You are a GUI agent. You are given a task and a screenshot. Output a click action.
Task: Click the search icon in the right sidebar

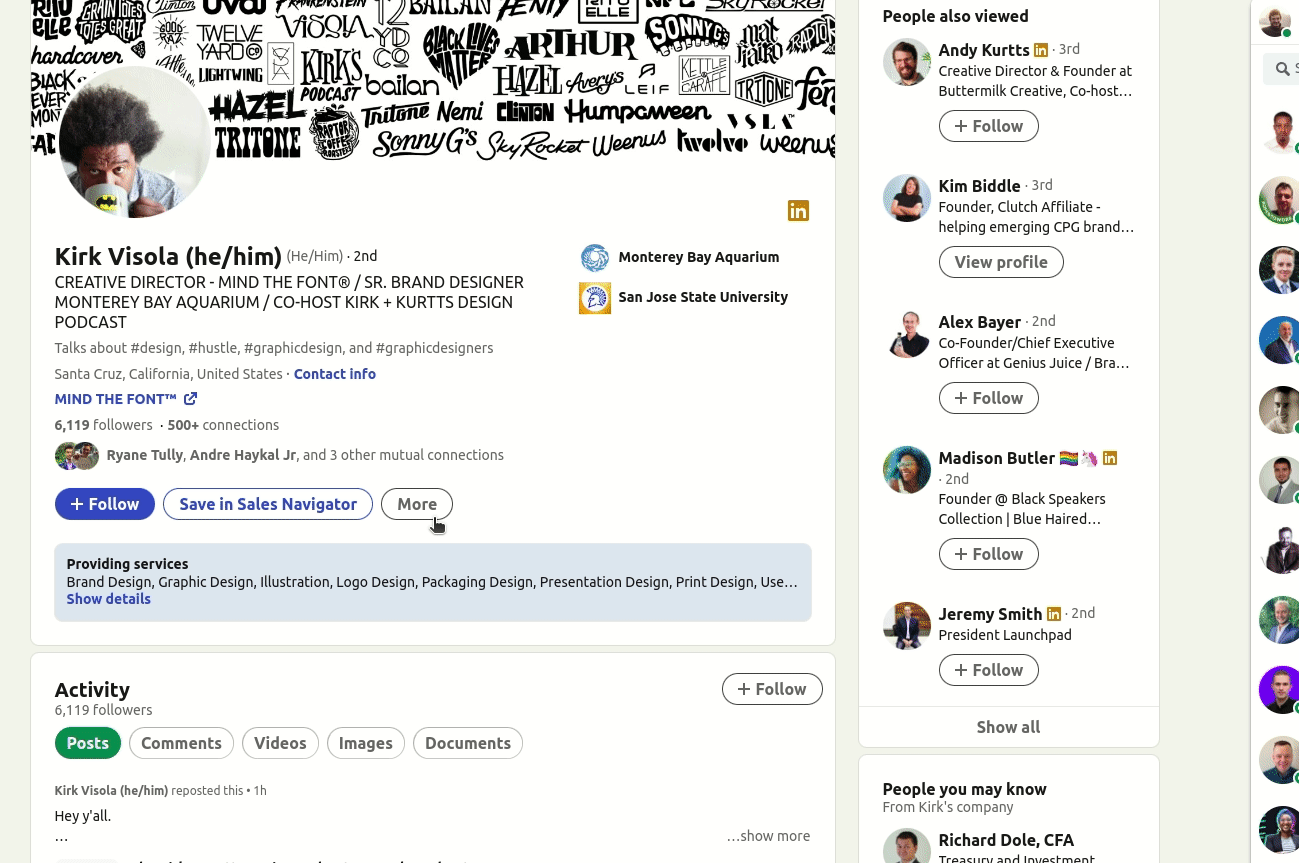1282,69
